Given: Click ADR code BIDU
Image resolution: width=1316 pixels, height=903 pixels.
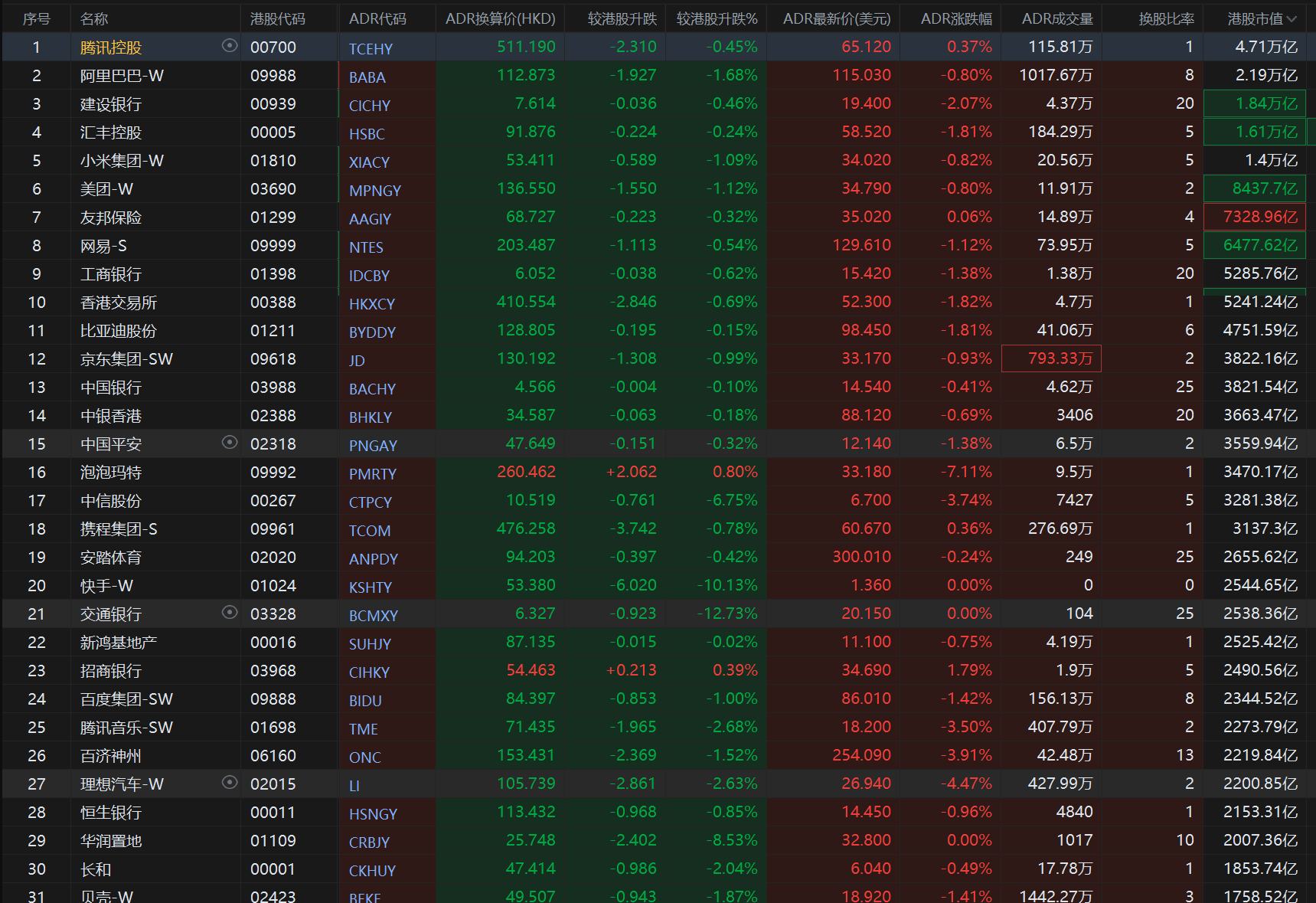Looking at the screenshot, I should (x=365, y=700).
